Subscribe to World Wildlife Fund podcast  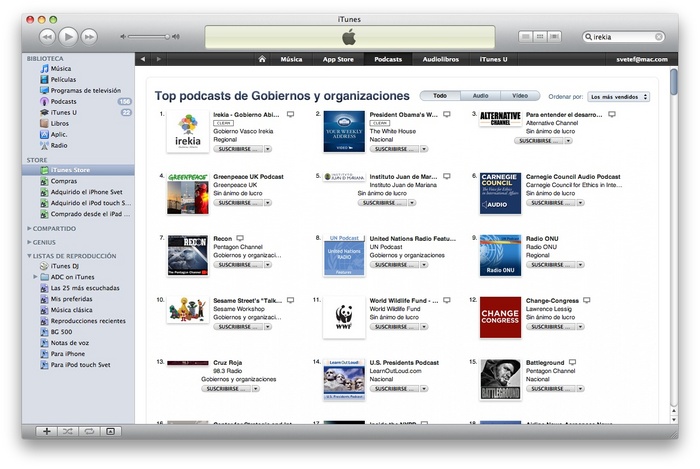394,327
